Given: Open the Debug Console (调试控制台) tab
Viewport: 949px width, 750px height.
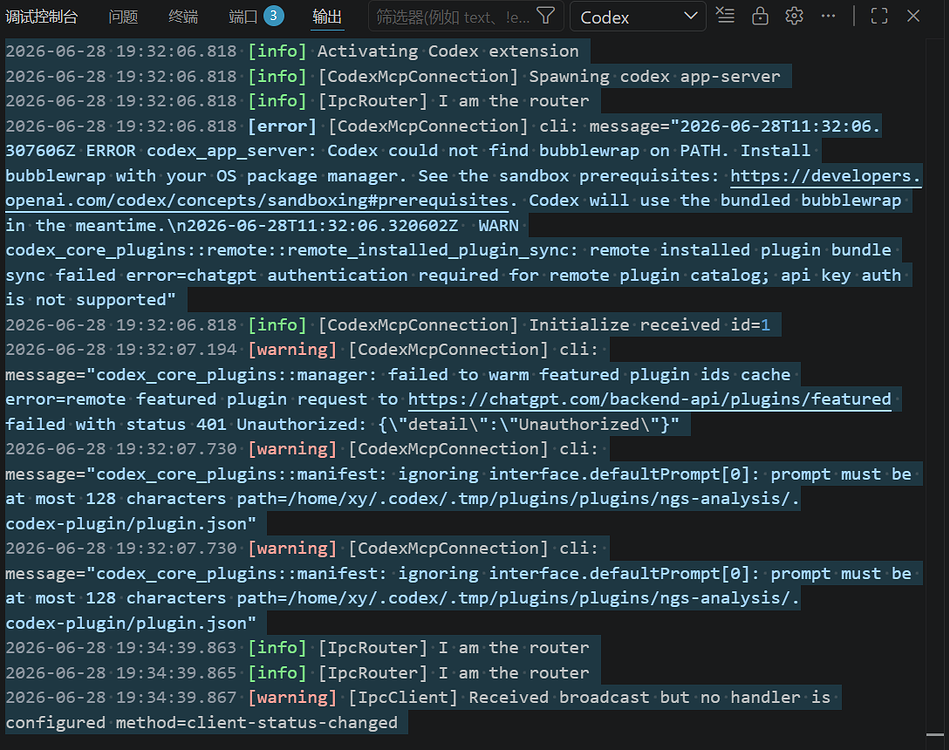Looking at the screenshot, I should [x=42, y=16].
